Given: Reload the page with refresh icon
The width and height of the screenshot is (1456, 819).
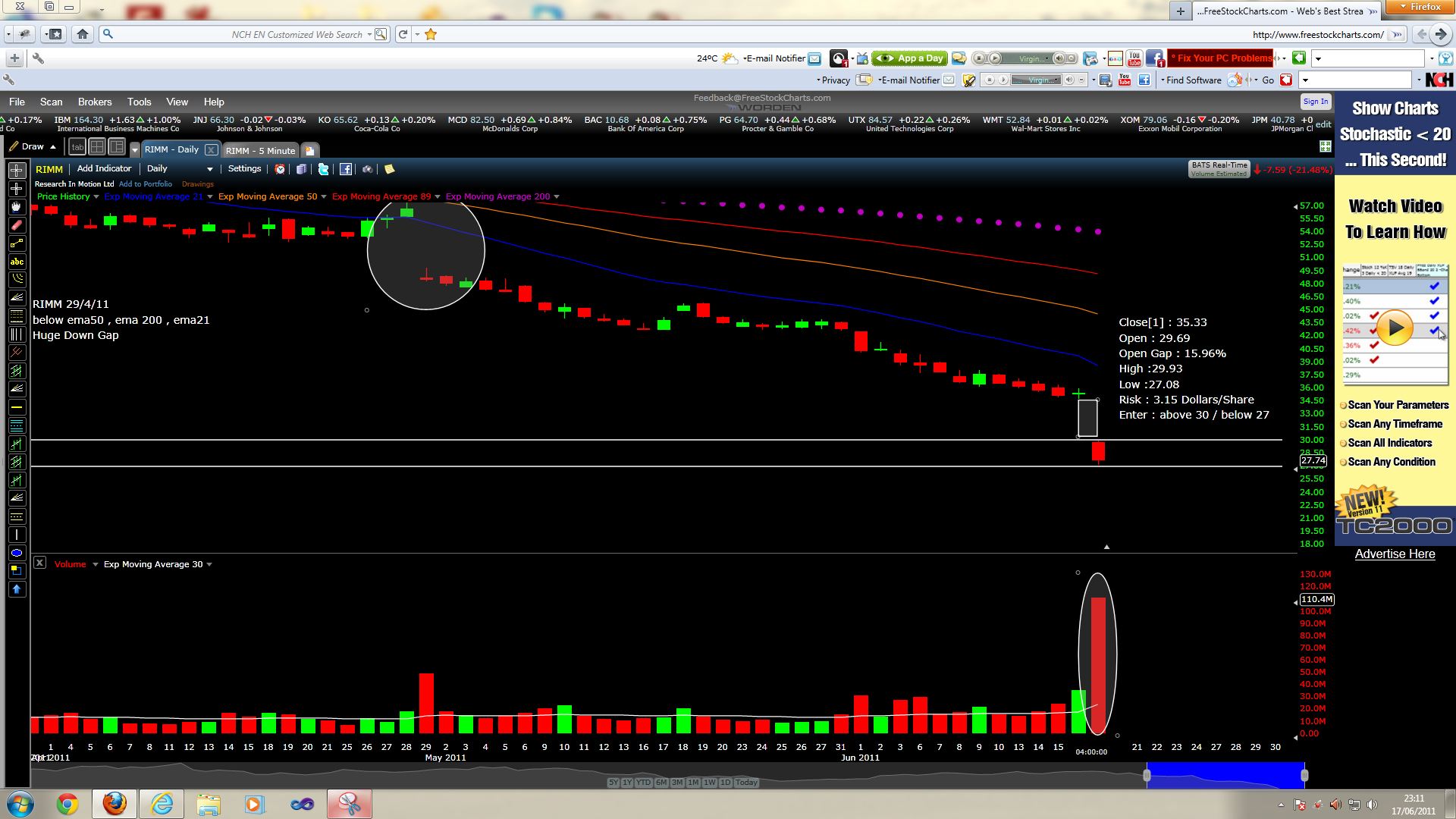Looking at the screenshot, I should coord(403,34).
